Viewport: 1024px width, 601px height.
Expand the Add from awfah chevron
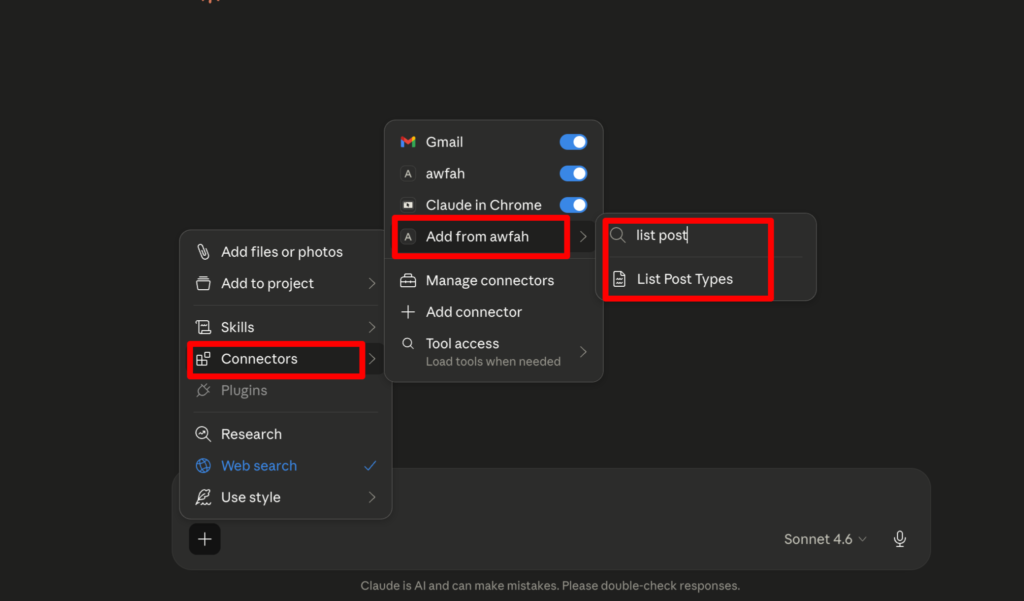(583, 236)
